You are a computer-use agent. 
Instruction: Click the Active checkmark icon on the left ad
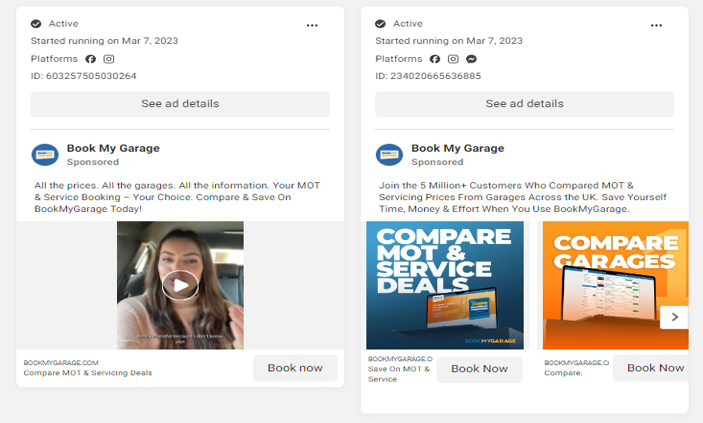[36, 24]
